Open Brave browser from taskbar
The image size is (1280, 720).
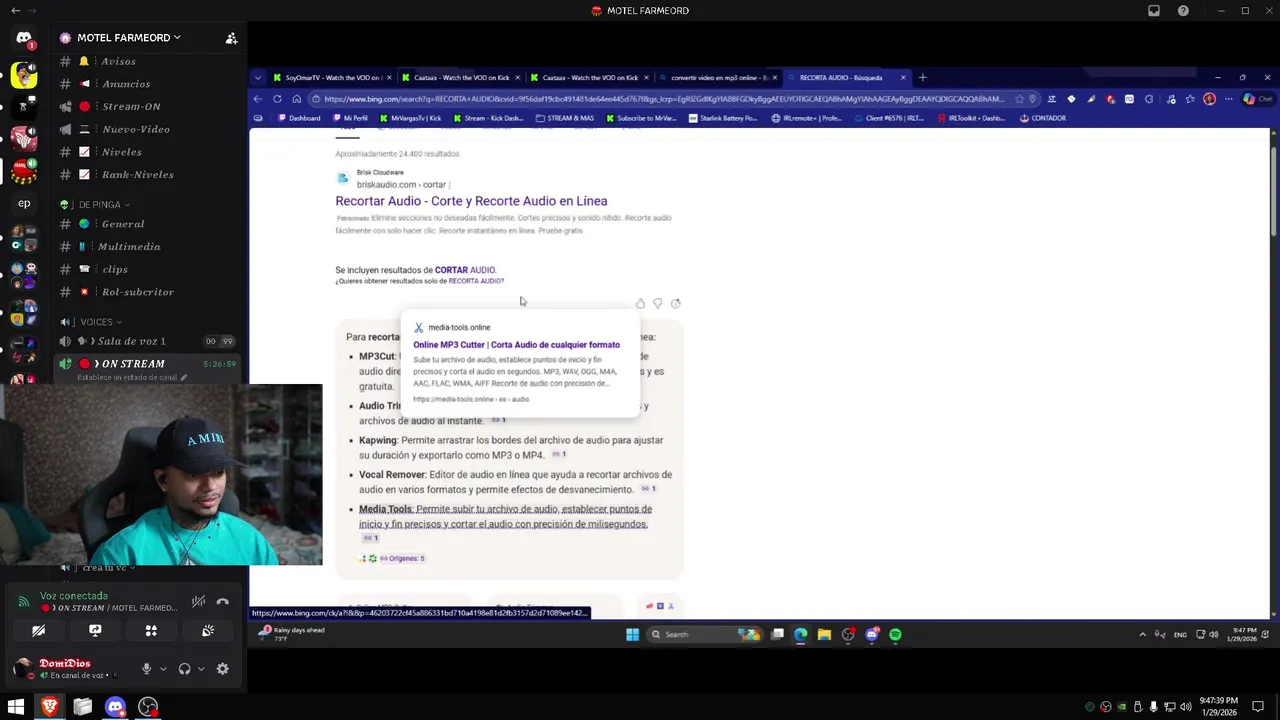coord(49,707)
